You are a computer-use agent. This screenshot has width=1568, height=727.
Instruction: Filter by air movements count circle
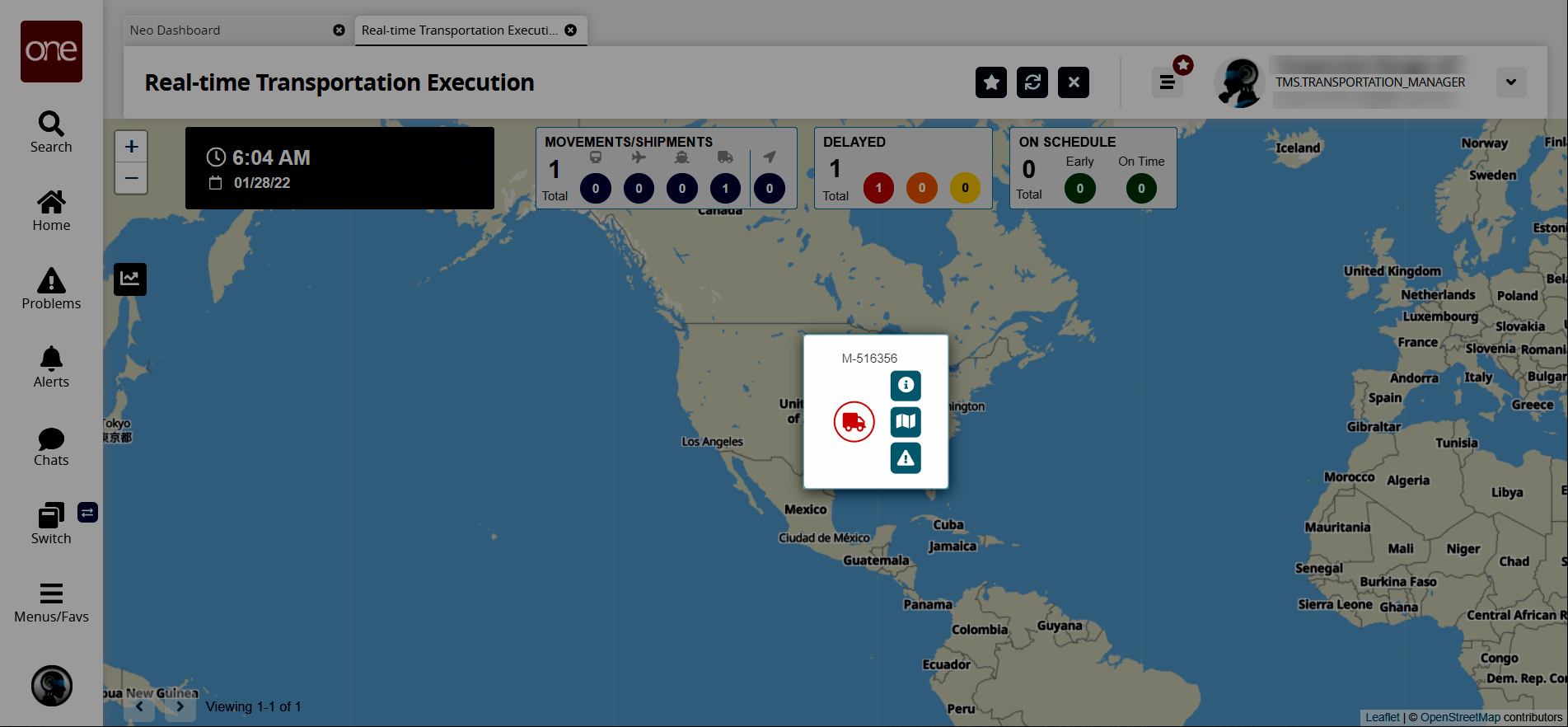pos(639,188)
